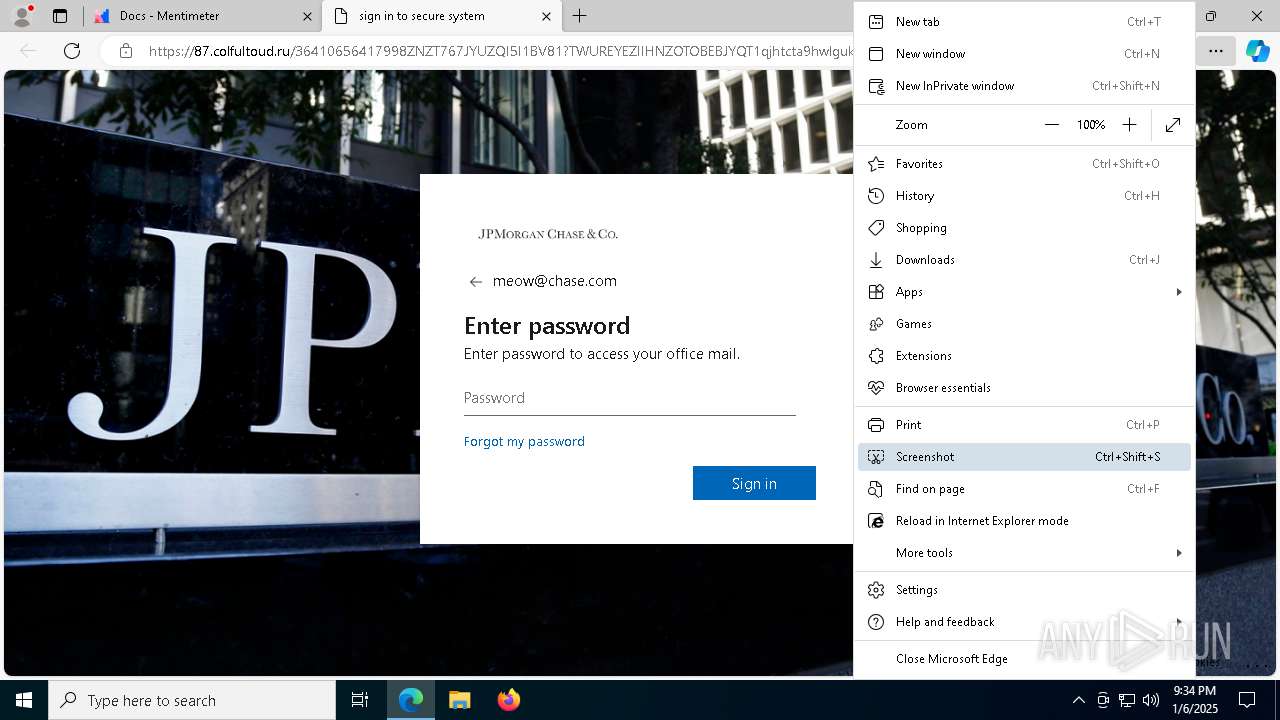Click the address bar URL
This screenshot has height=720, width=1280.
[500, 50]
